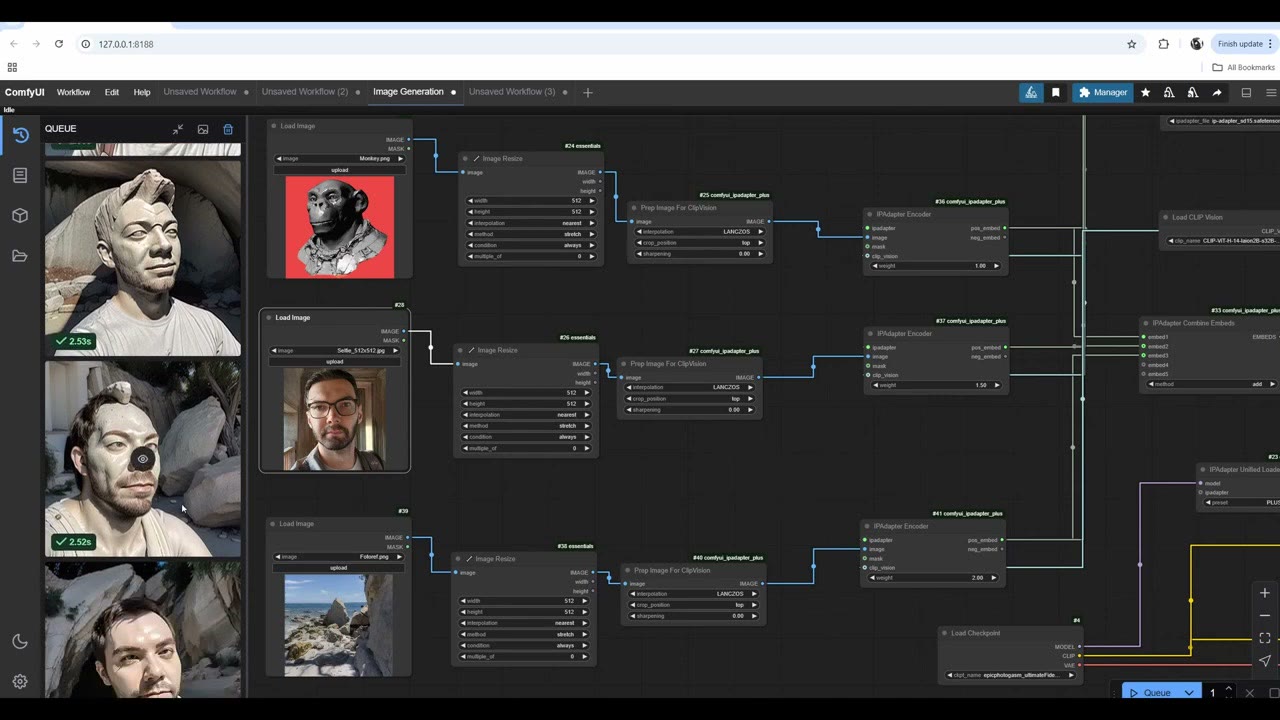The height and width of the screenshot is (720, 1280).
Task: Click the star icon in top toolbar
Action: (x=1145, y=92)
